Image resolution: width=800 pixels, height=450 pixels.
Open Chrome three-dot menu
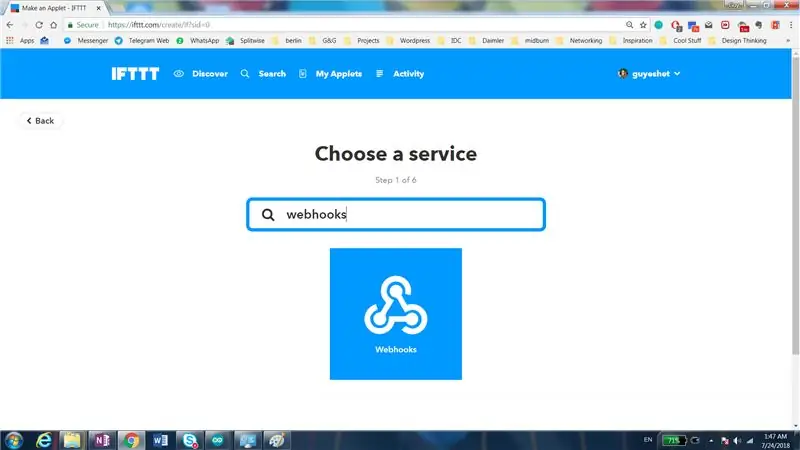click(x=791, y=24)
